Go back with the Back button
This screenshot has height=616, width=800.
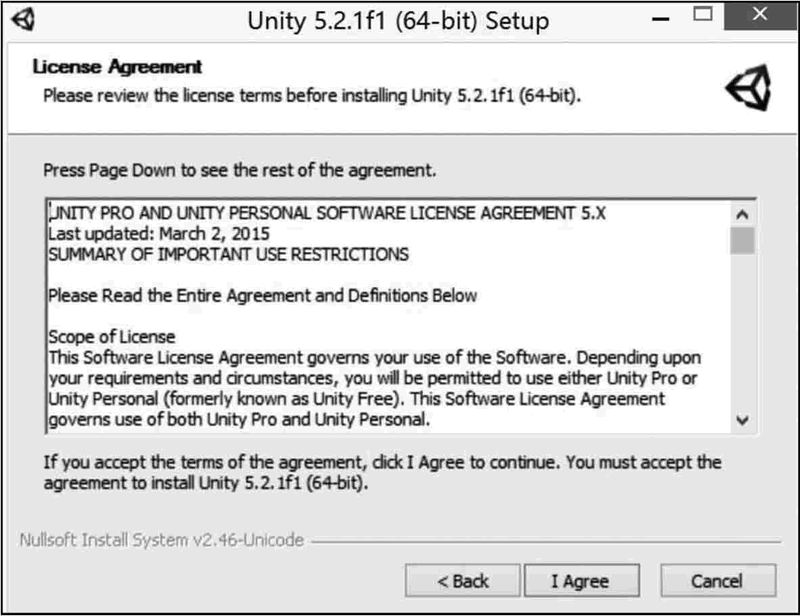tap(463, 581)
